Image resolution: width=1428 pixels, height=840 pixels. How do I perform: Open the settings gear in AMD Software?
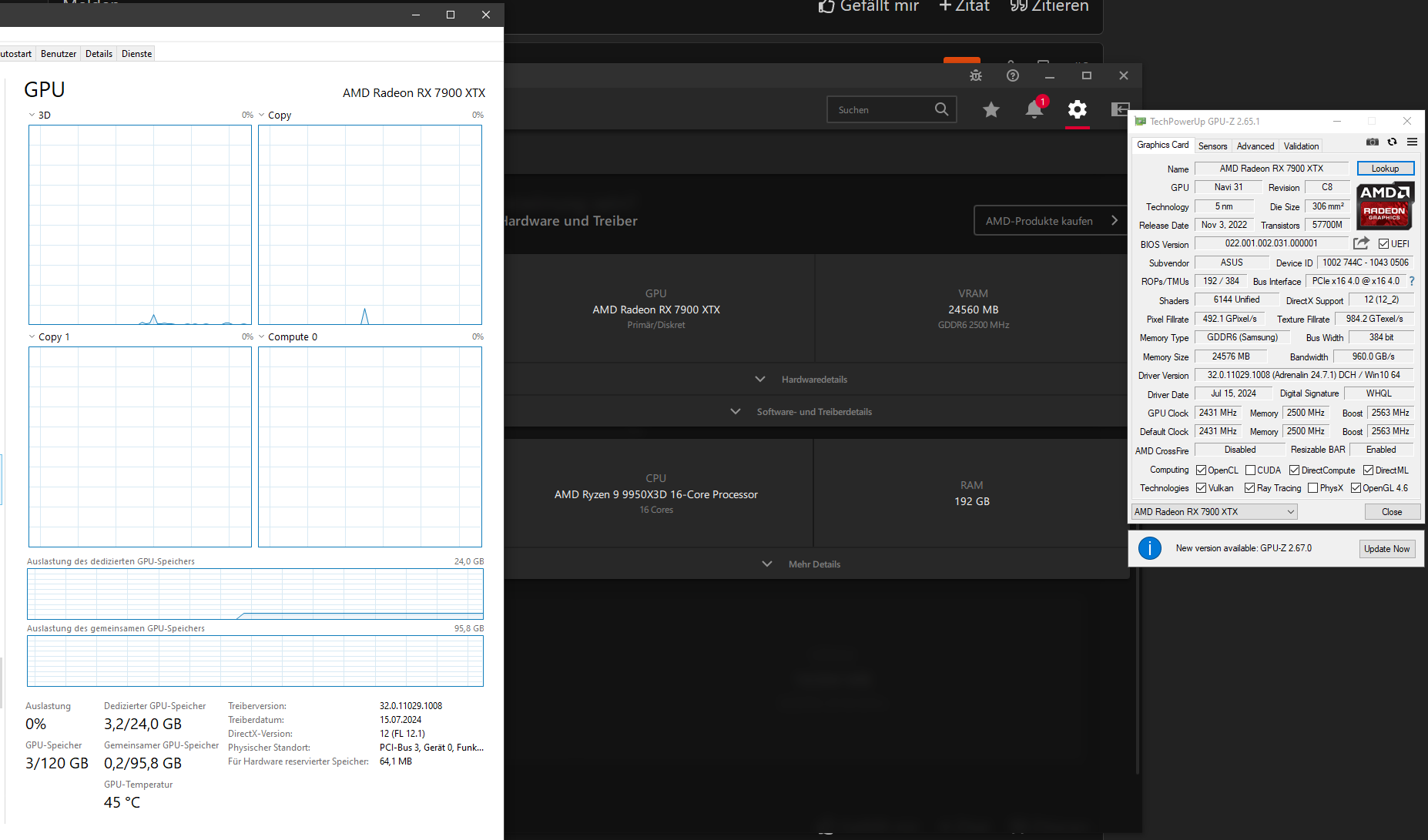point(1078,109)
